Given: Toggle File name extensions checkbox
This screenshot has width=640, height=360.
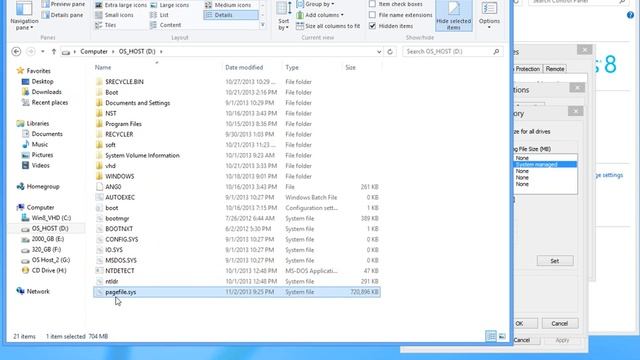Looking at the screenshot, I should click(400, 15).
